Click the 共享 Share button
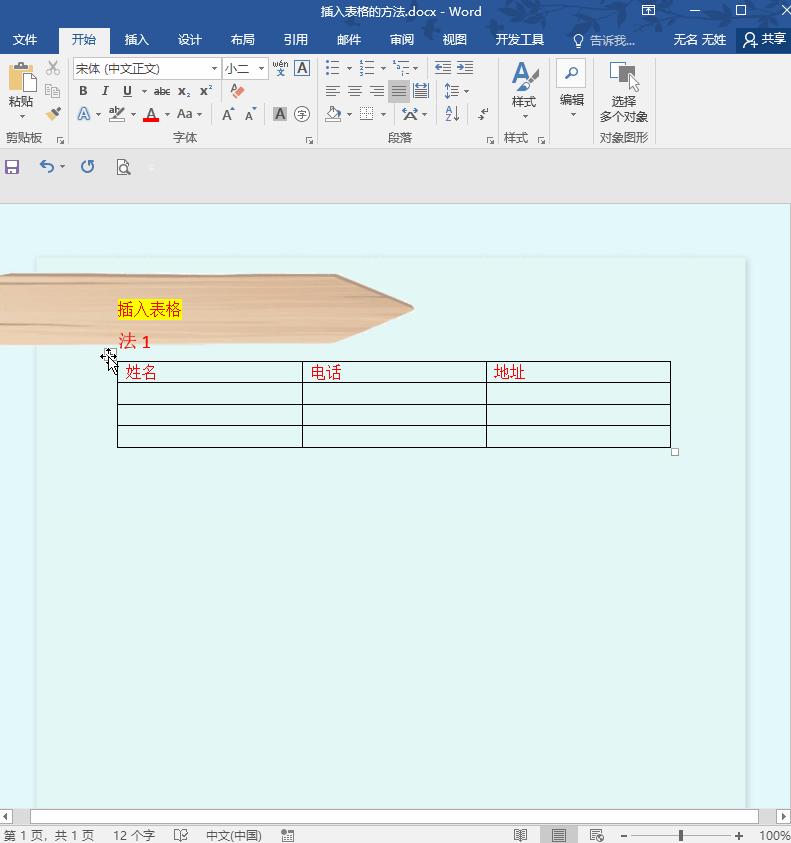 (x=764, y=40)
